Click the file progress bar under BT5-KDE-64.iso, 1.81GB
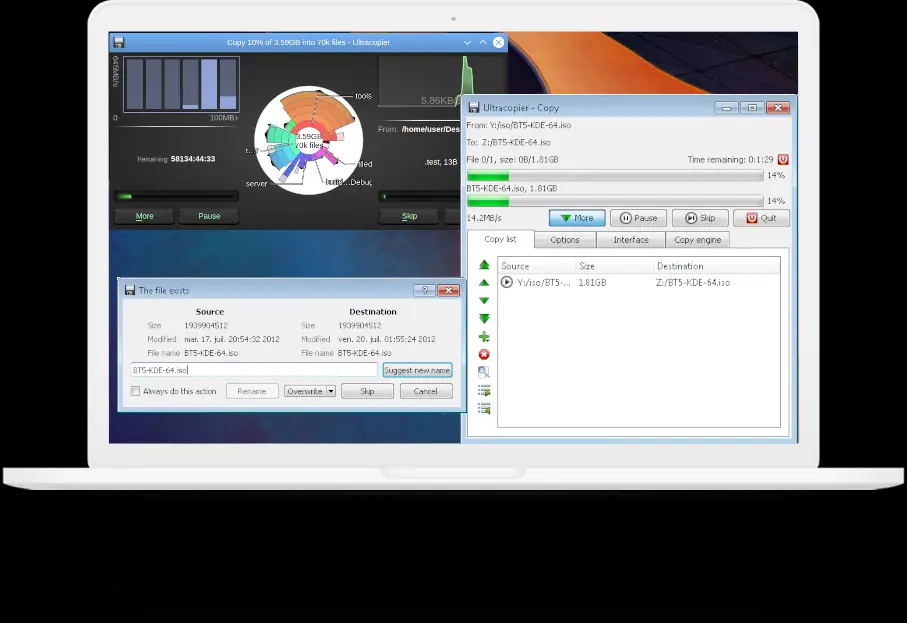The width and height of the screenshot is (907, 623). point(615,201)
